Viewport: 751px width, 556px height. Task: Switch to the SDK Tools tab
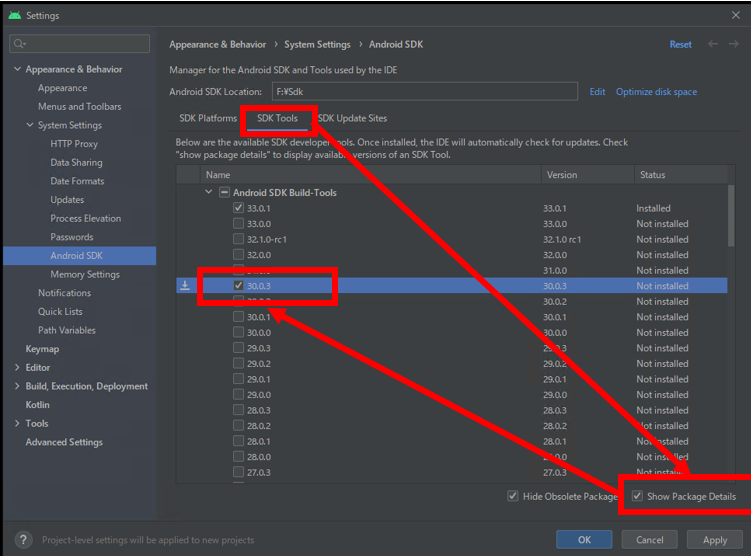(x=277, y=118)
